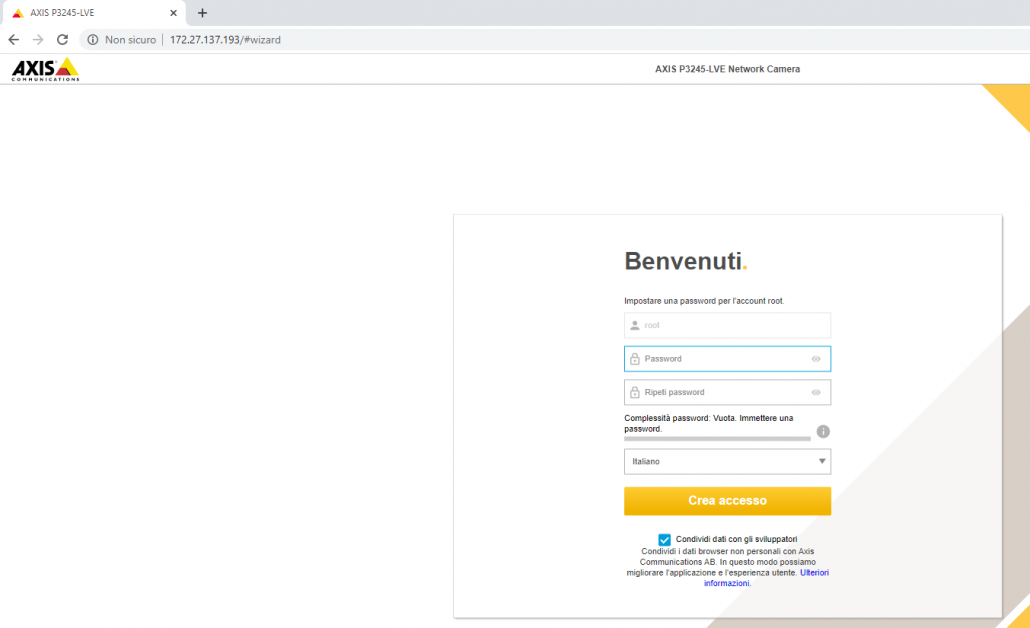This screenshot has width=1030, height=628.
Task: Click the Complessità password: Vuota message
Action: (x=709, y=423)
